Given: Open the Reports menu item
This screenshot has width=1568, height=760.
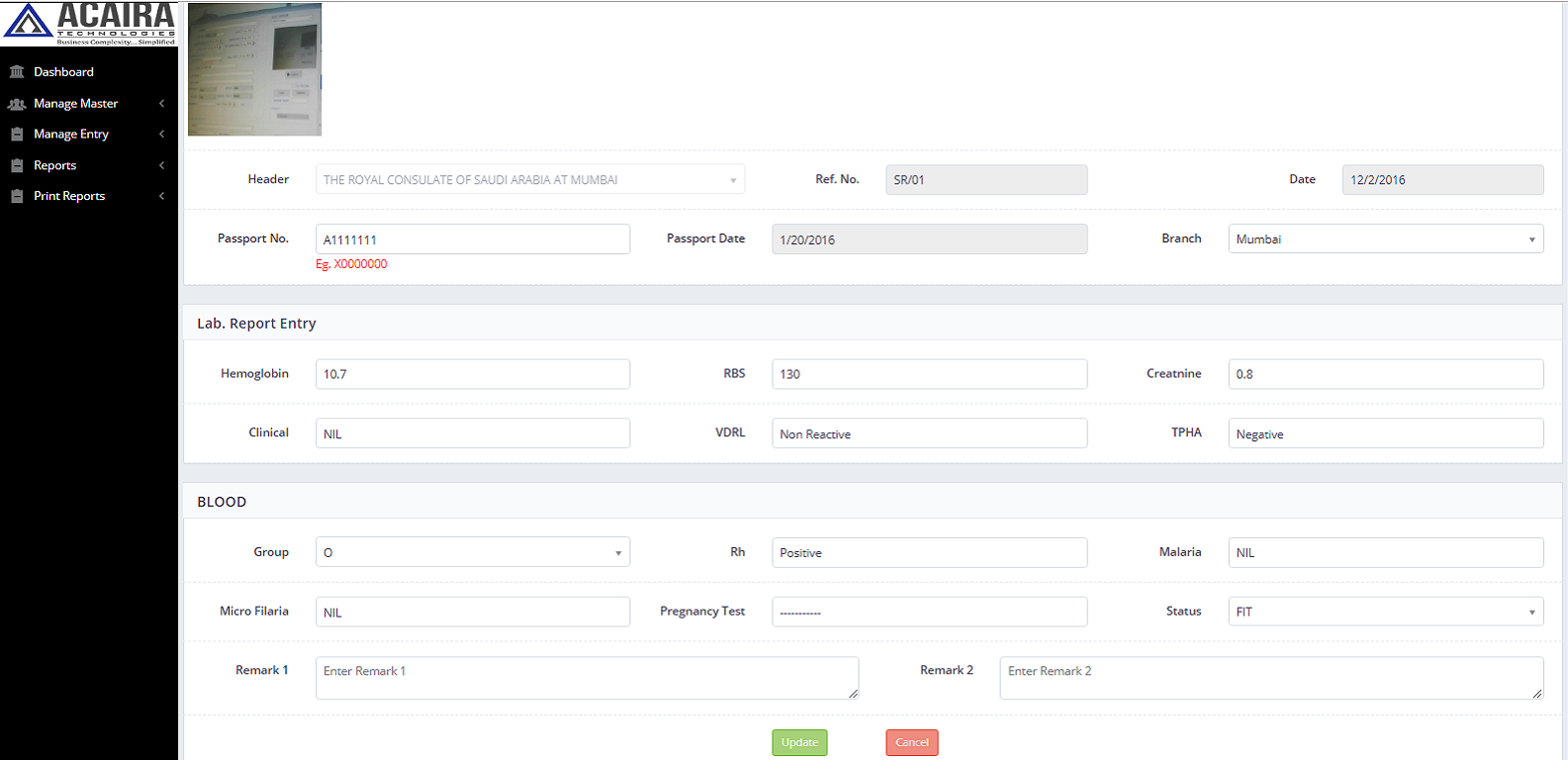Looking at the screenshot, I should [x=55, y=166].
